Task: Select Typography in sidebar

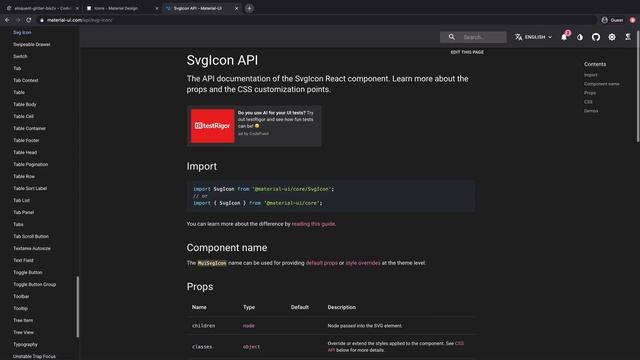Action: pos(25,344)
